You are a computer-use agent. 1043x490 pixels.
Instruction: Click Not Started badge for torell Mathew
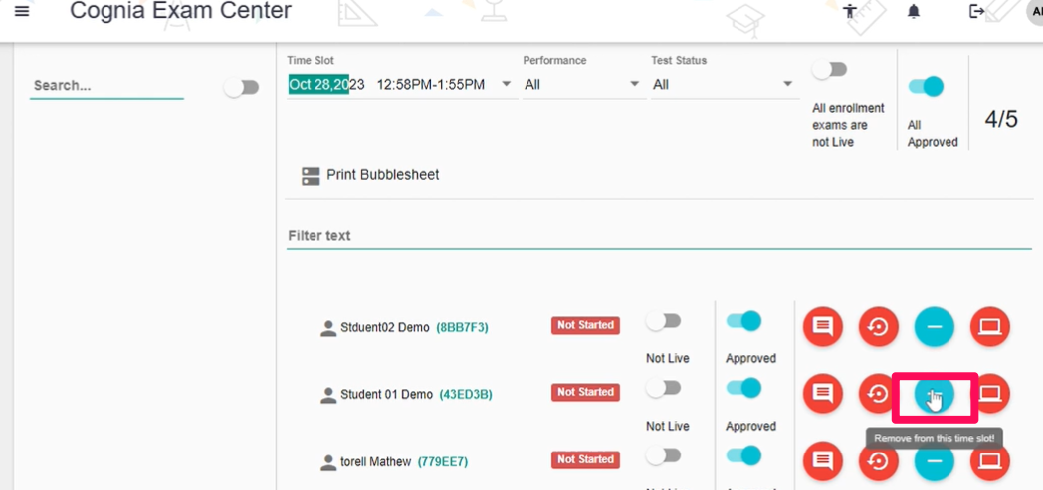click(585, 459)
